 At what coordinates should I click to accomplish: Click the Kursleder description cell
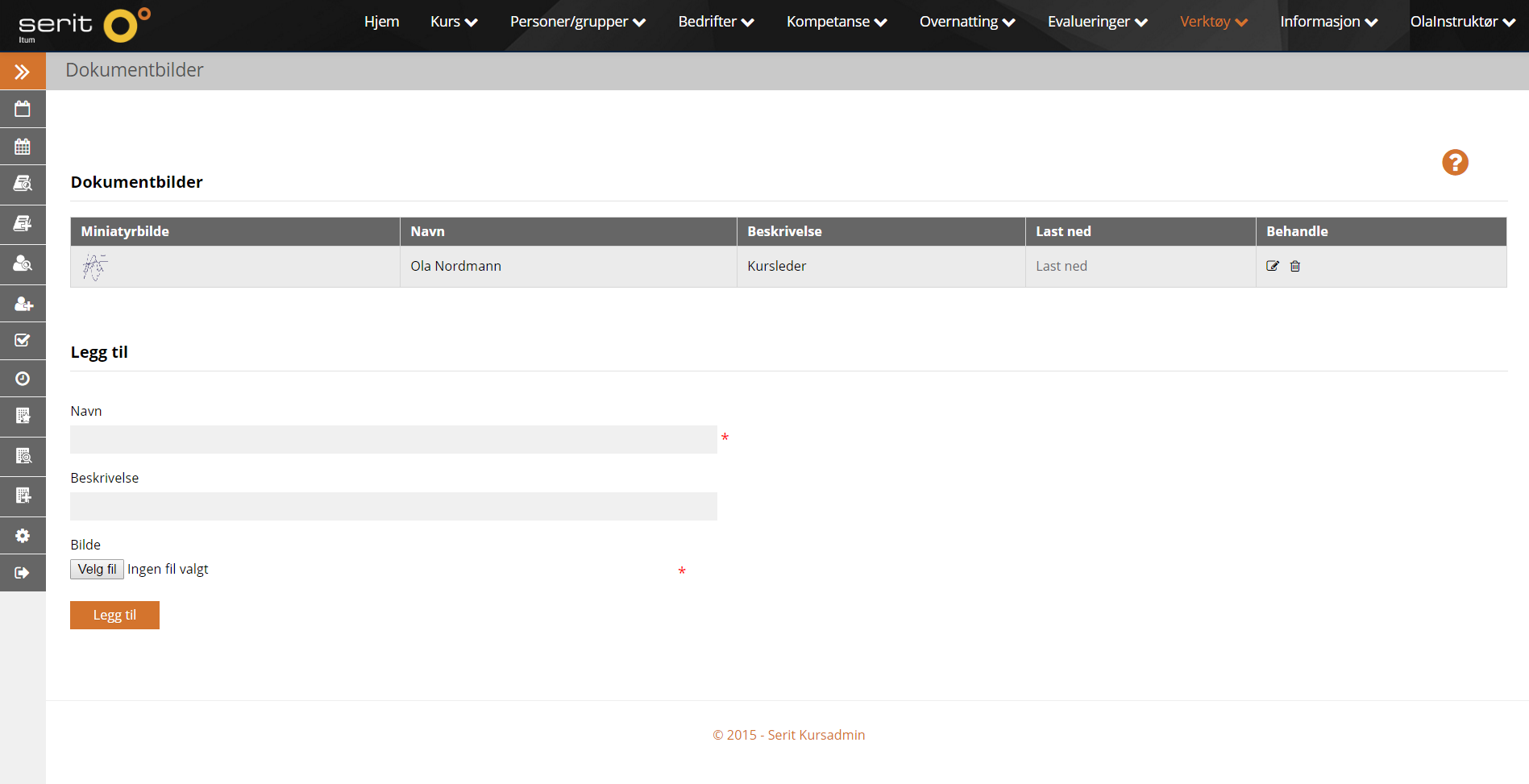click(881, 267)
